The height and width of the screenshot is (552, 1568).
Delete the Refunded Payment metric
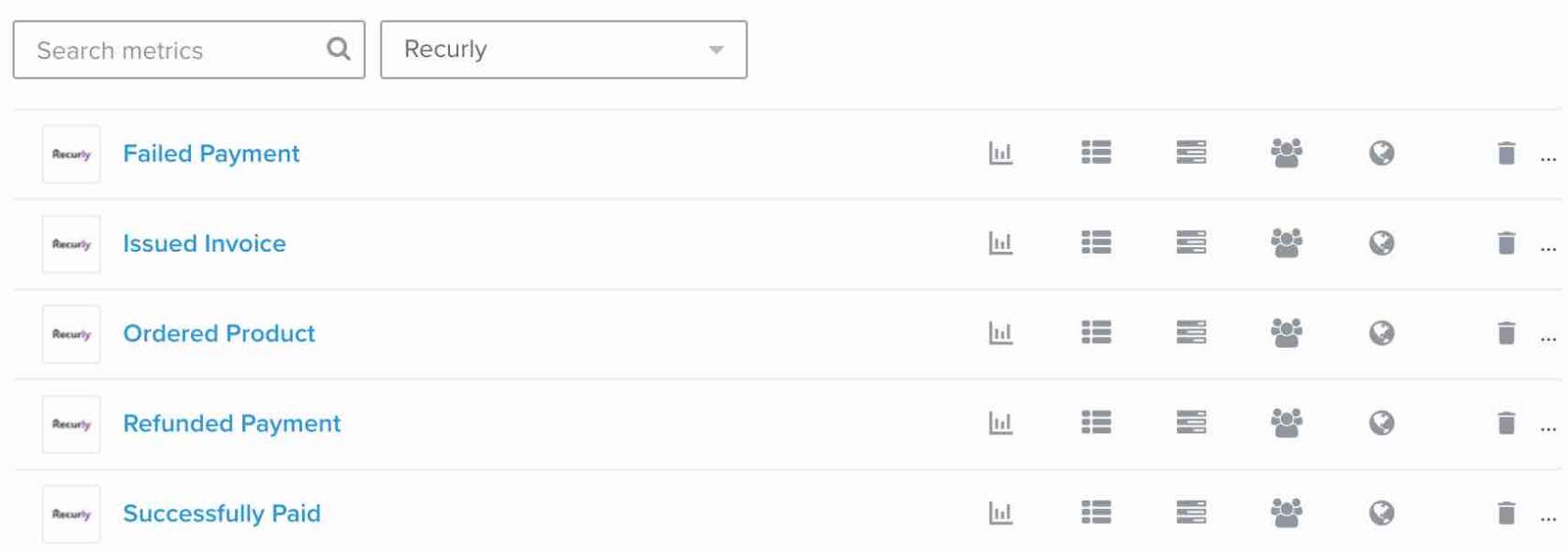[x=1505, y=423]
